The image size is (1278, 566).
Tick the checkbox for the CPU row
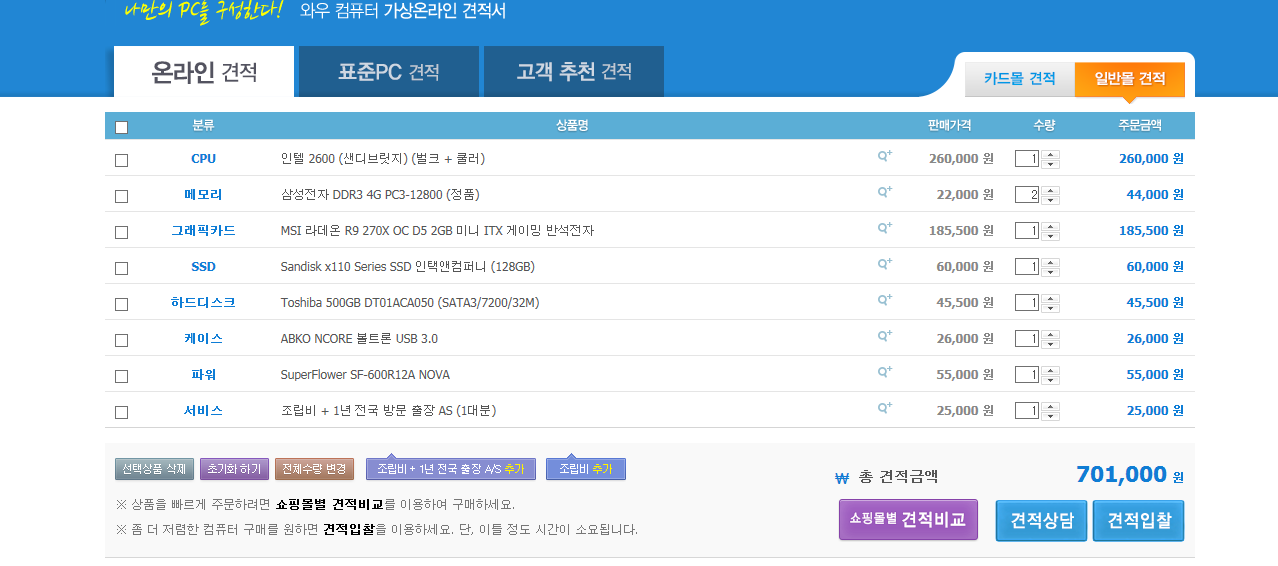(122, 160)
